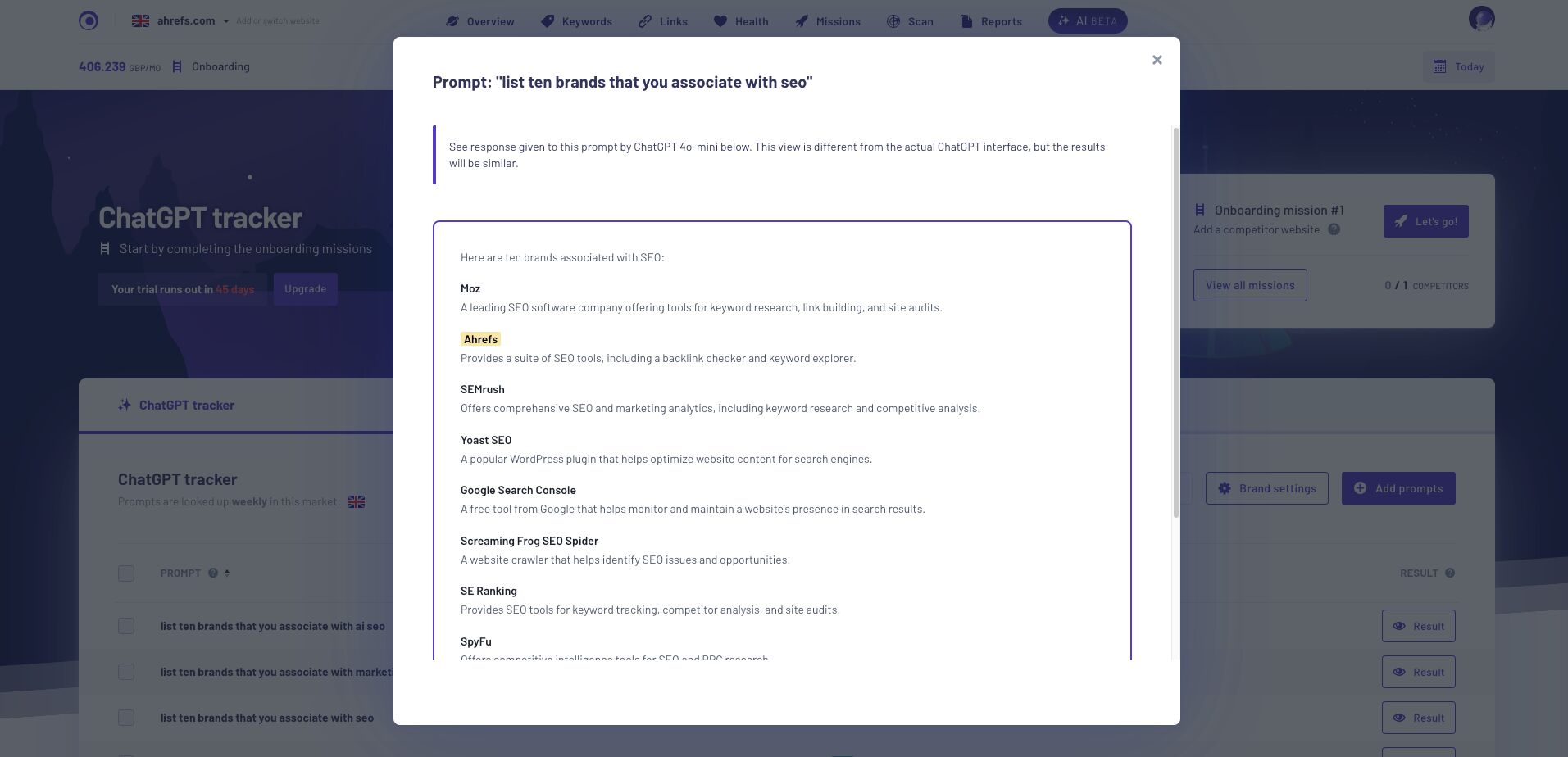
Task: Check the 'ai seo' prompt row checkbox
Action: (x=126, y=626)
